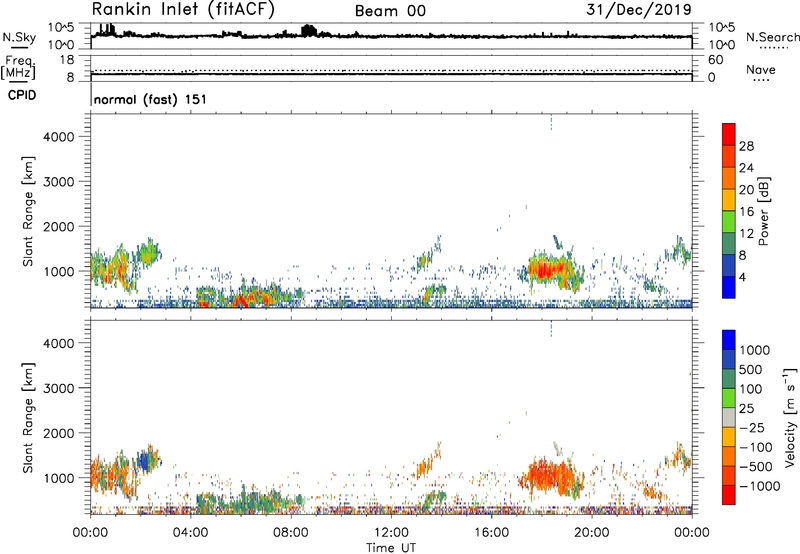
Task: Click the gray segment of Velocity colorbar
Action: (x=729, y=418)
